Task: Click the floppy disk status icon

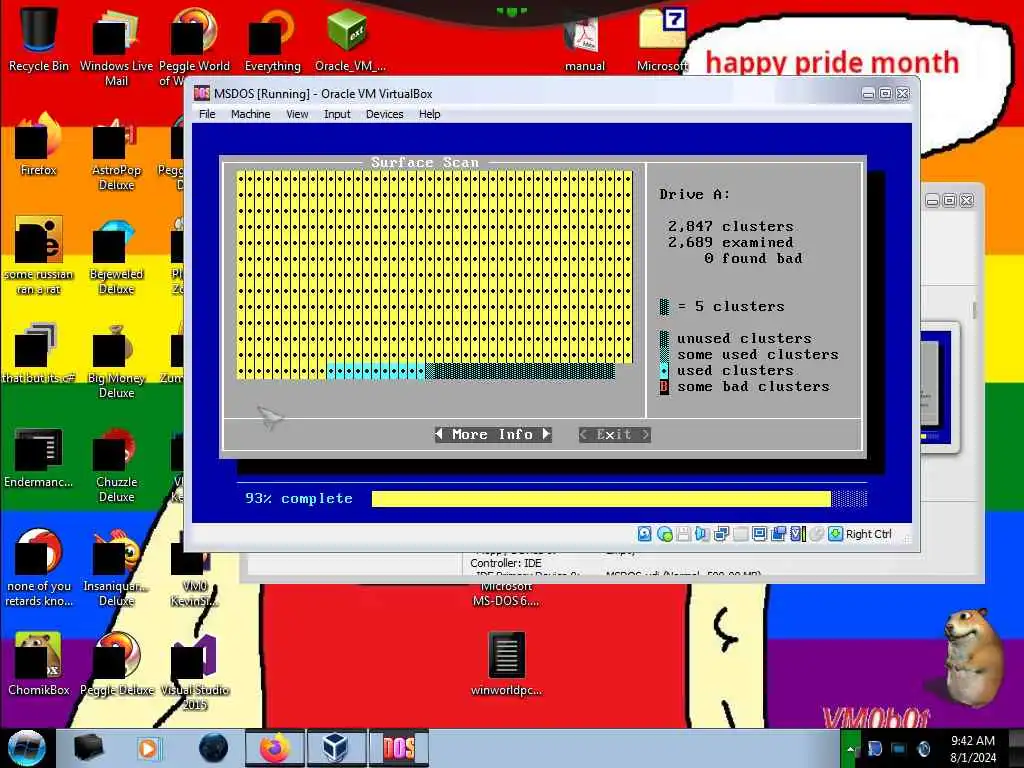Action: pyautogui.click(x=683, y=534)
